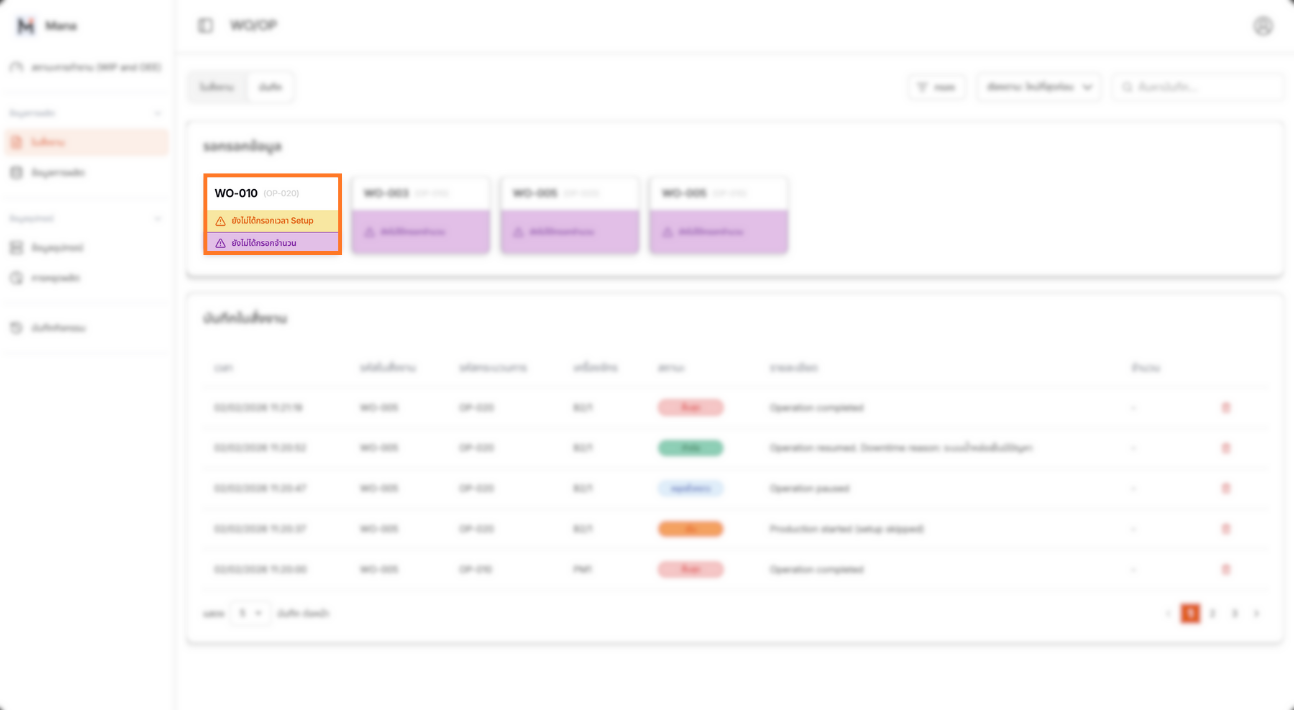Click the purple warning triangle icon on WO-010
This screenshot has width=1294, height=710.
pos(221,243)
